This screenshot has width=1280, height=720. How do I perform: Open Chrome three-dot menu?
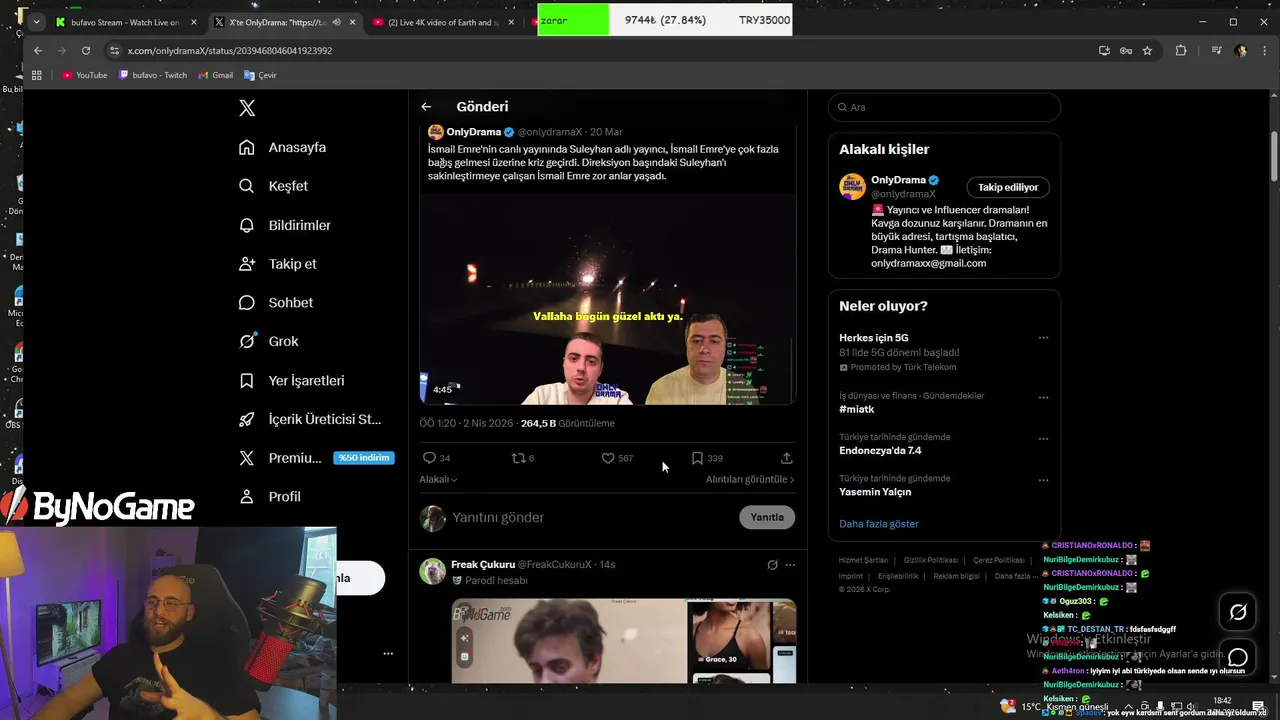pyautogui.click(x=1263, y=50)
